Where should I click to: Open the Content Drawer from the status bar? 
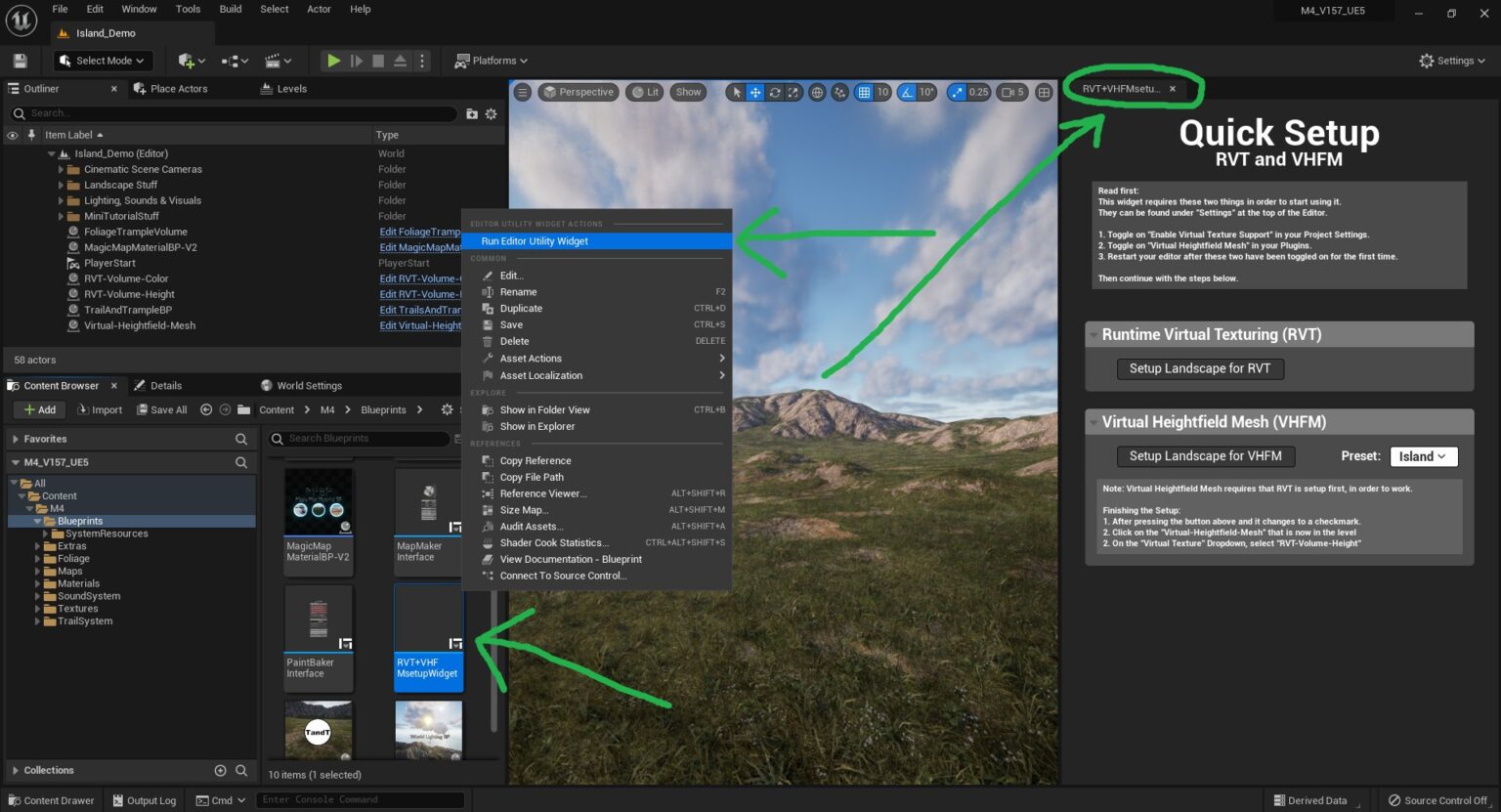tap(51, 799)
